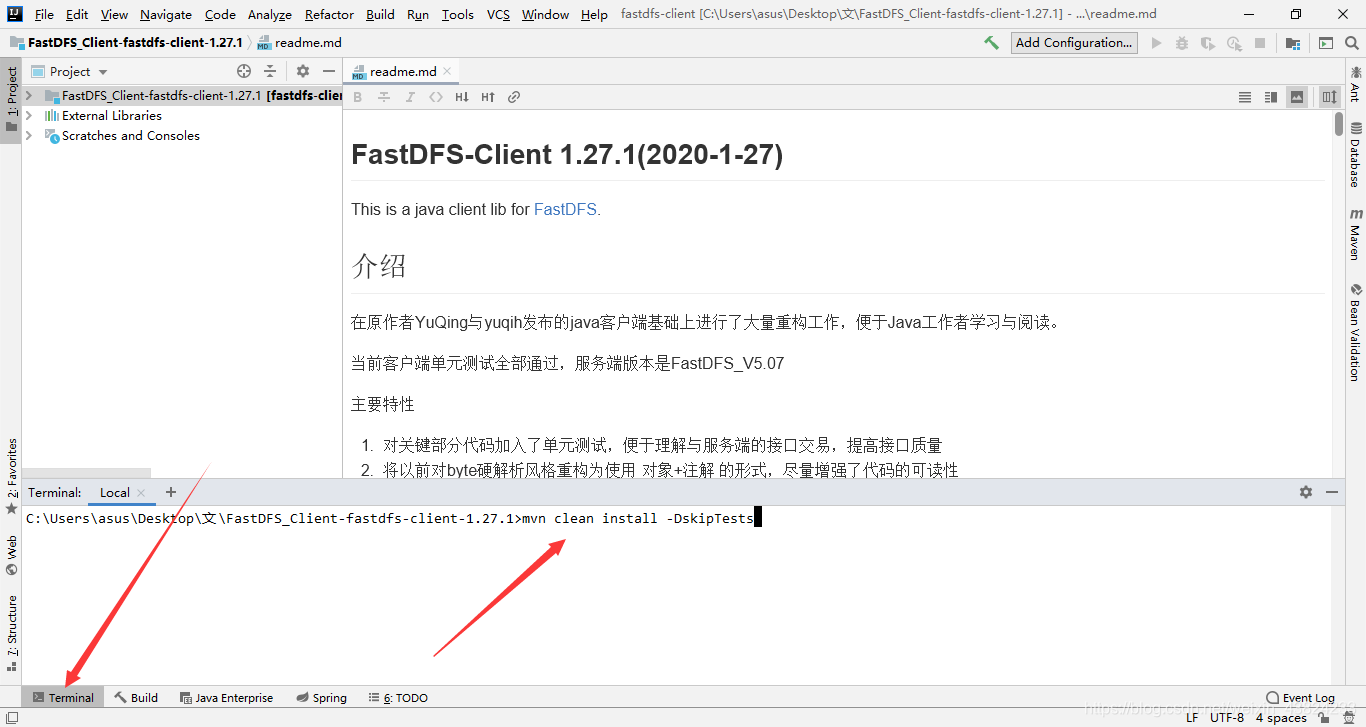Click the header level down icon
This screenshot has height=727, width=1366.
tap(462, 97)
